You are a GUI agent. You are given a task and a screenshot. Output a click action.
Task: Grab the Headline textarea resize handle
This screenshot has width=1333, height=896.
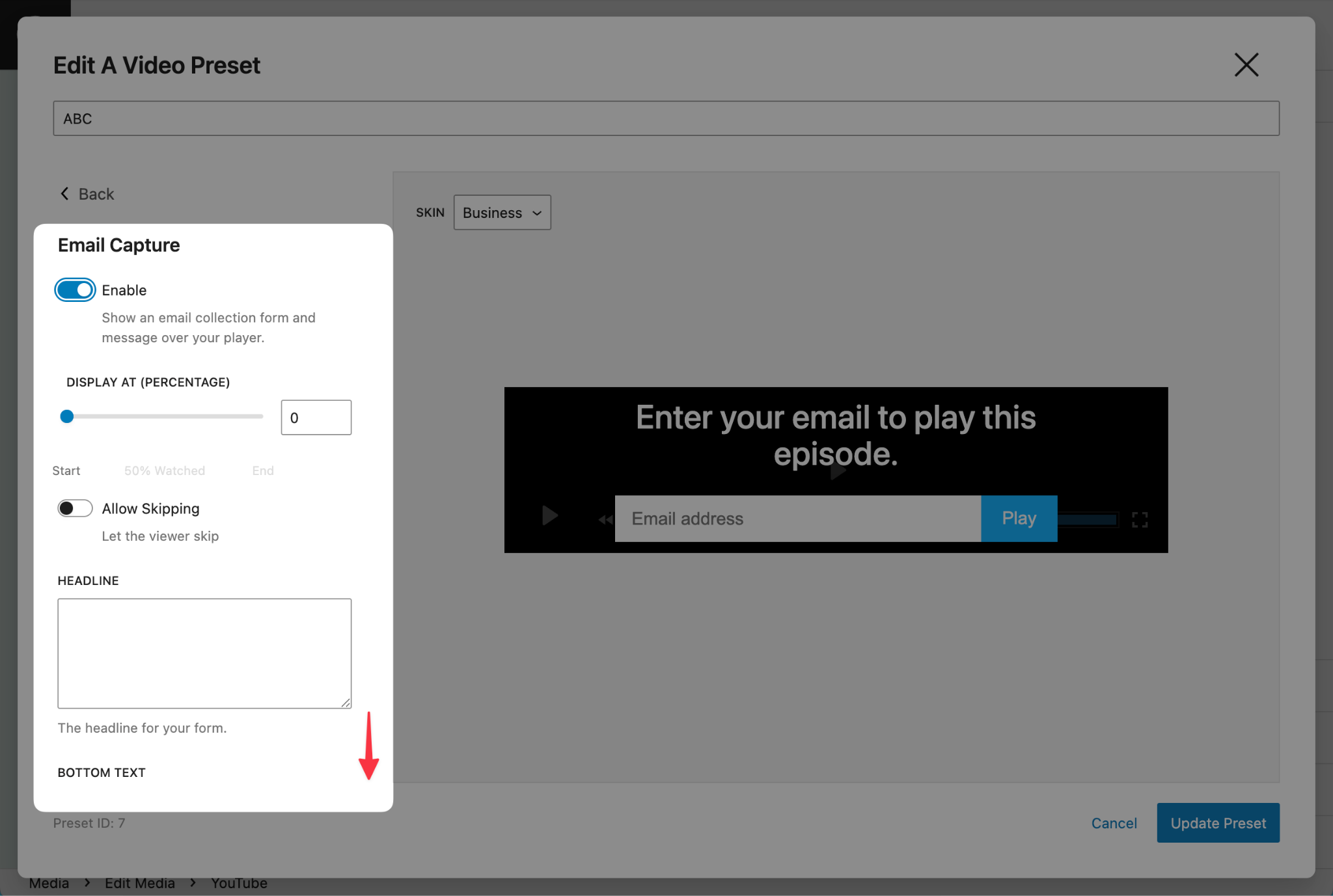coord(346,702)
